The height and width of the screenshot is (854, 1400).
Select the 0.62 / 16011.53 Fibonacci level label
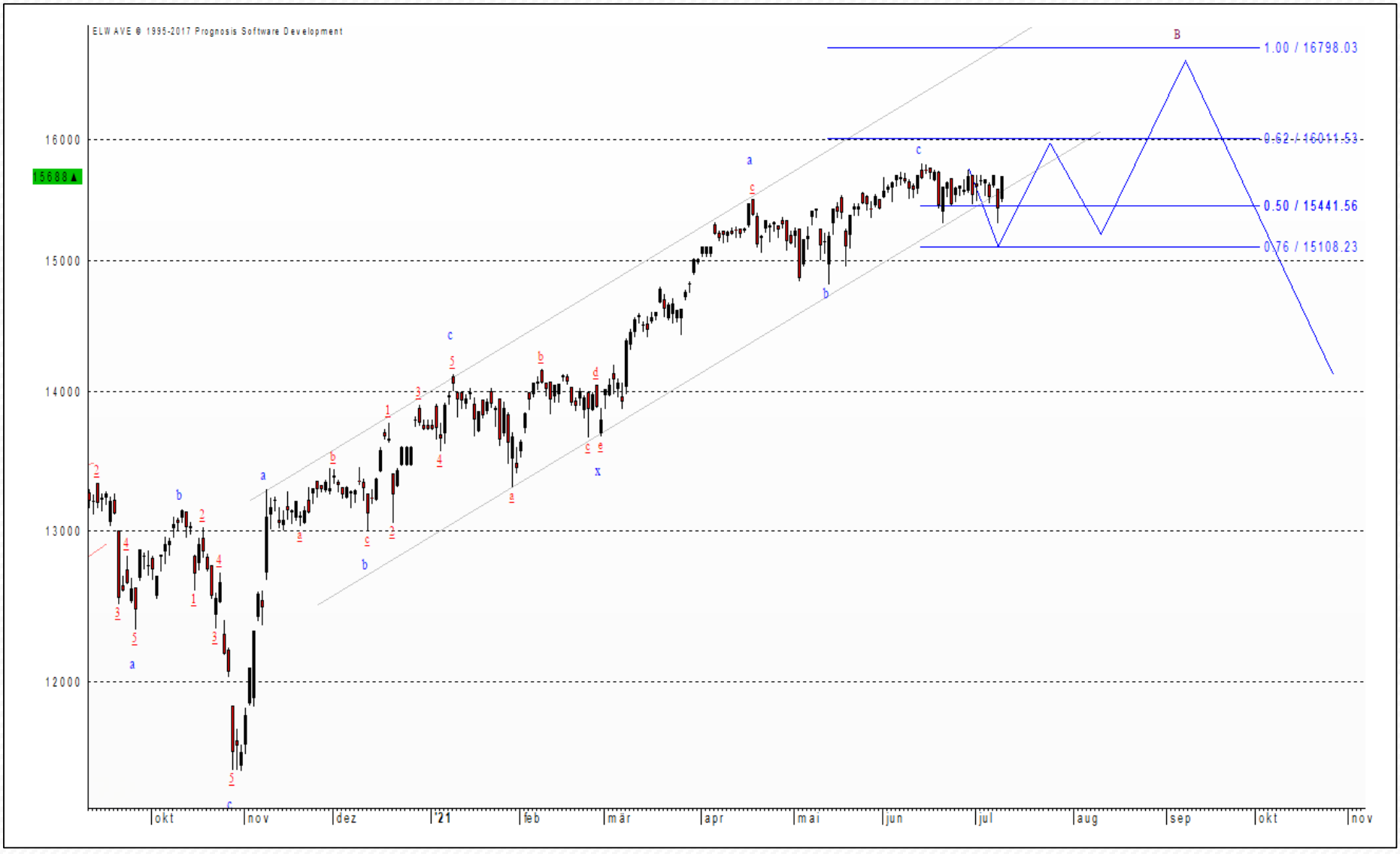coord(1311,138)
